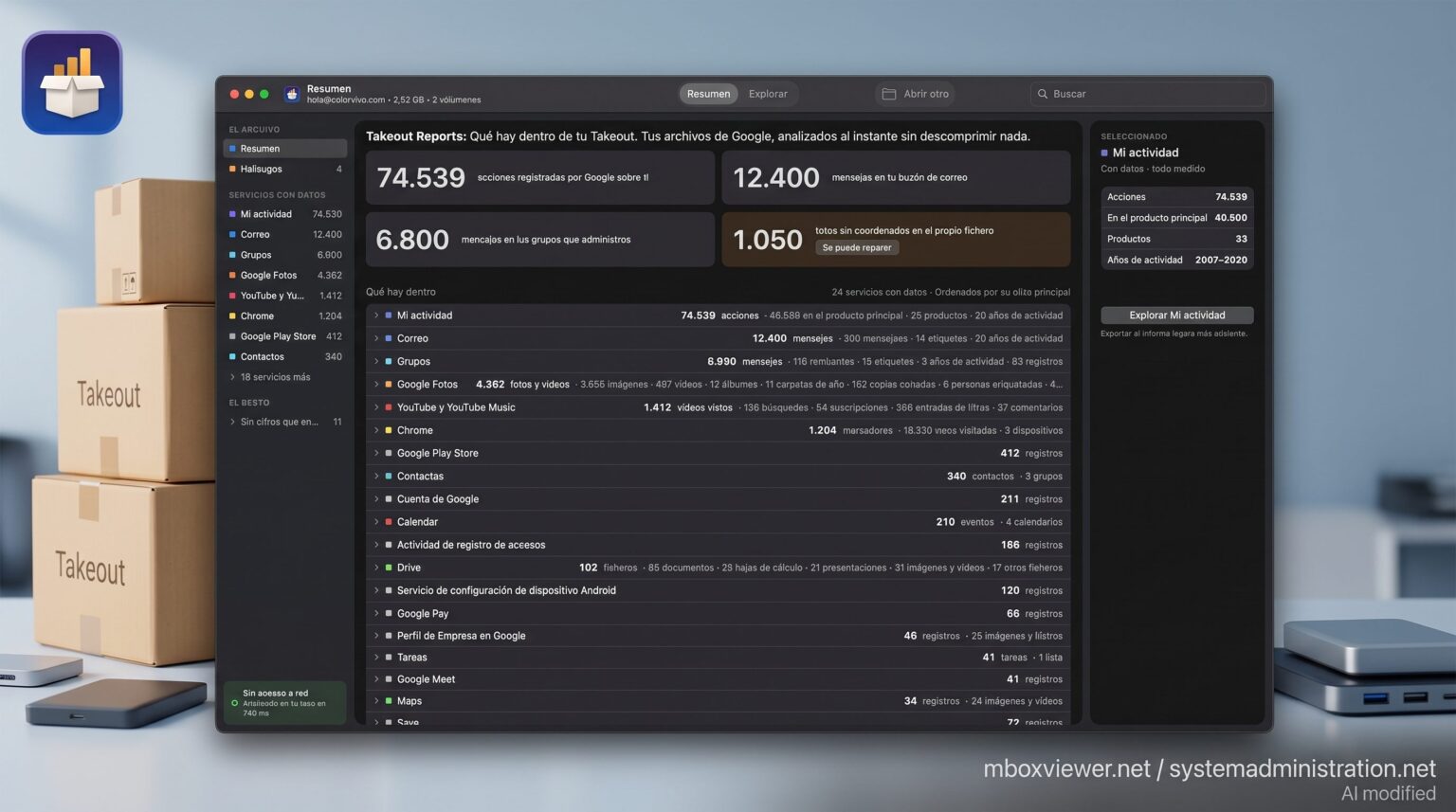
Task: Click Tareas green row icon
Action: (x=389, y=658)
